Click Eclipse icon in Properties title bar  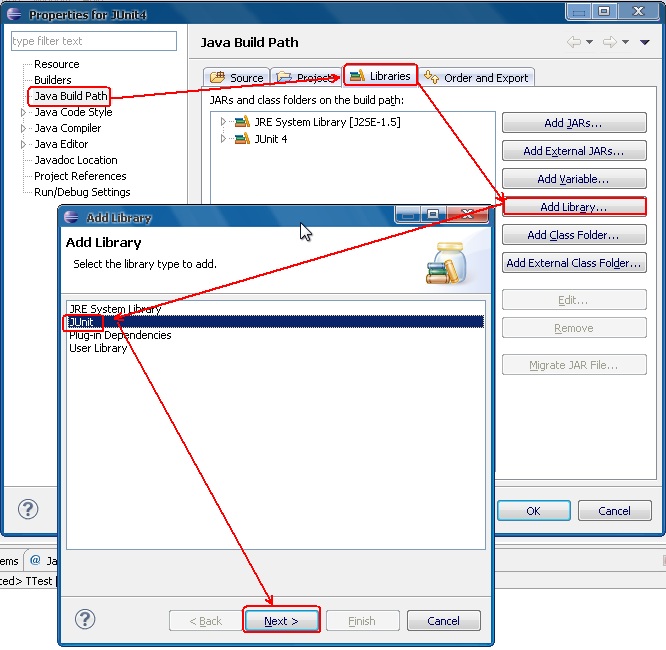coord(14,14)
